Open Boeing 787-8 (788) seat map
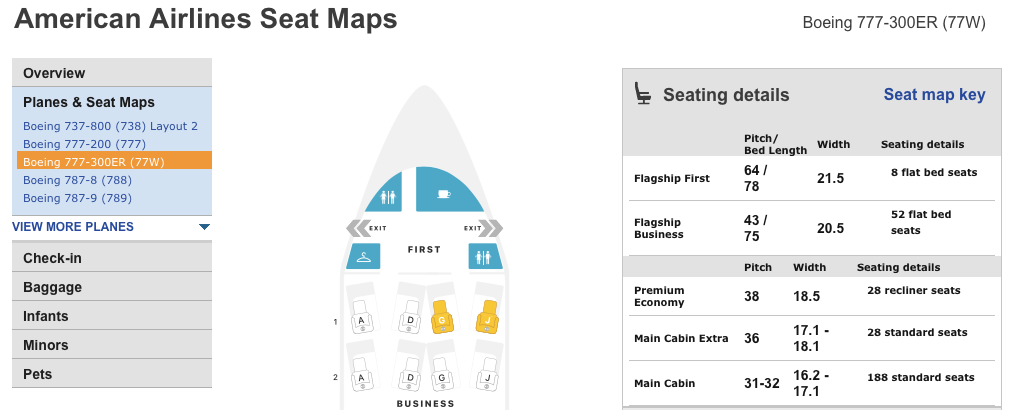This screenshot has height=410, width=1012. 77,180
